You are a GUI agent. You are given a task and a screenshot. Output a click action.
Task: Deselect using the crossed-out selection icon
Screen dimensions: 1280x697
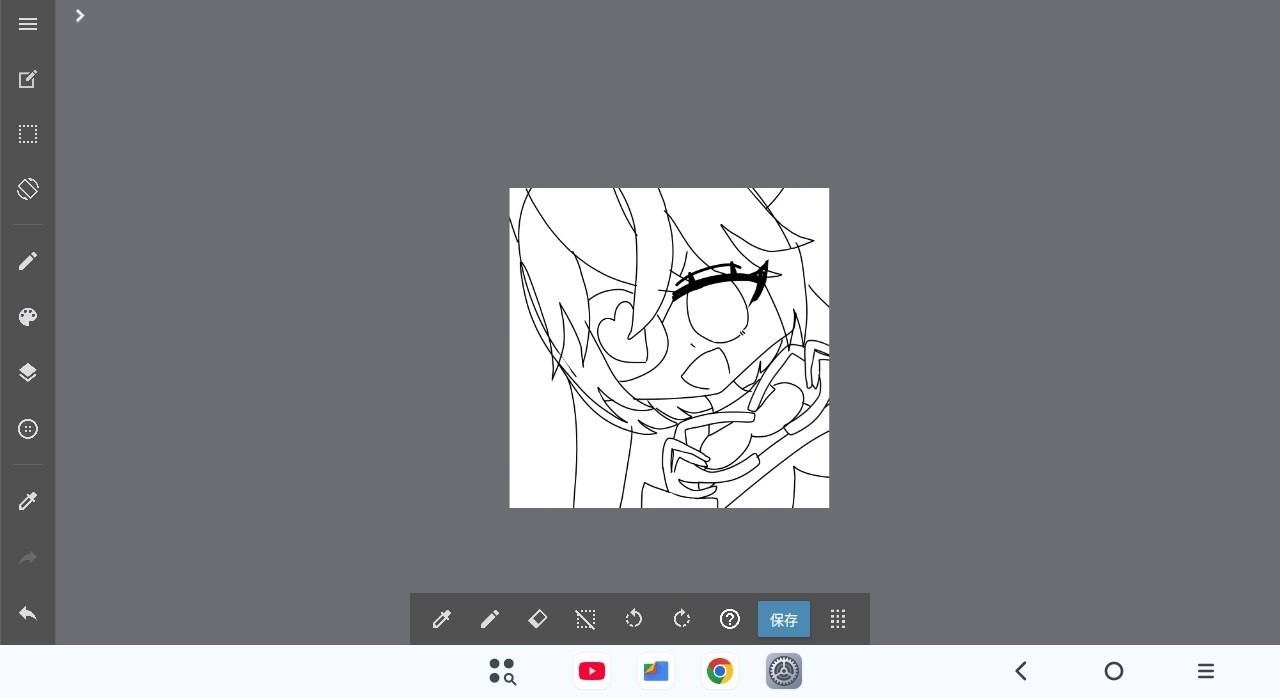click(x=586, y=619)
